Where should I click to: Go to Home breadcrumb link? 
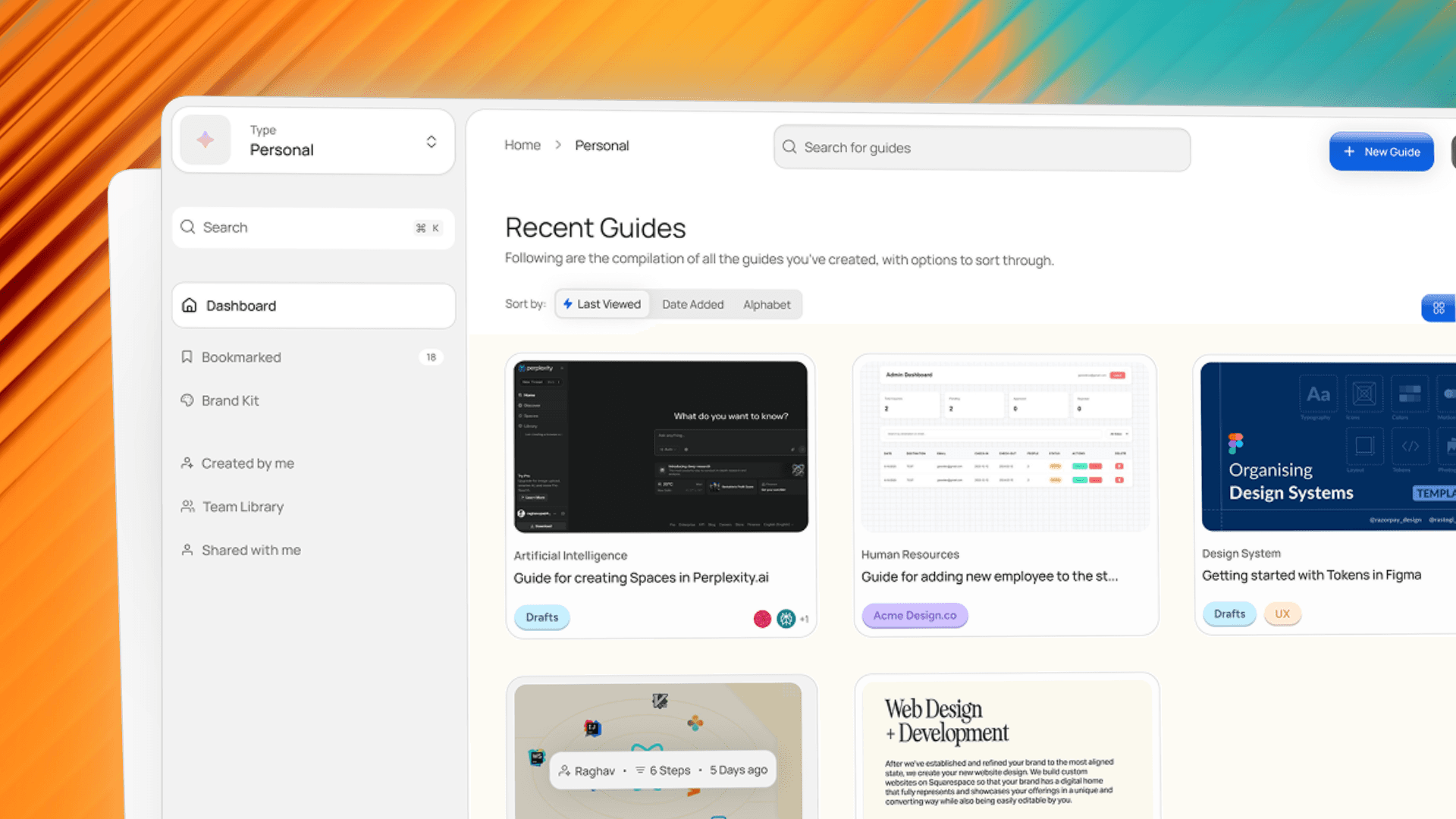point(522,145)
